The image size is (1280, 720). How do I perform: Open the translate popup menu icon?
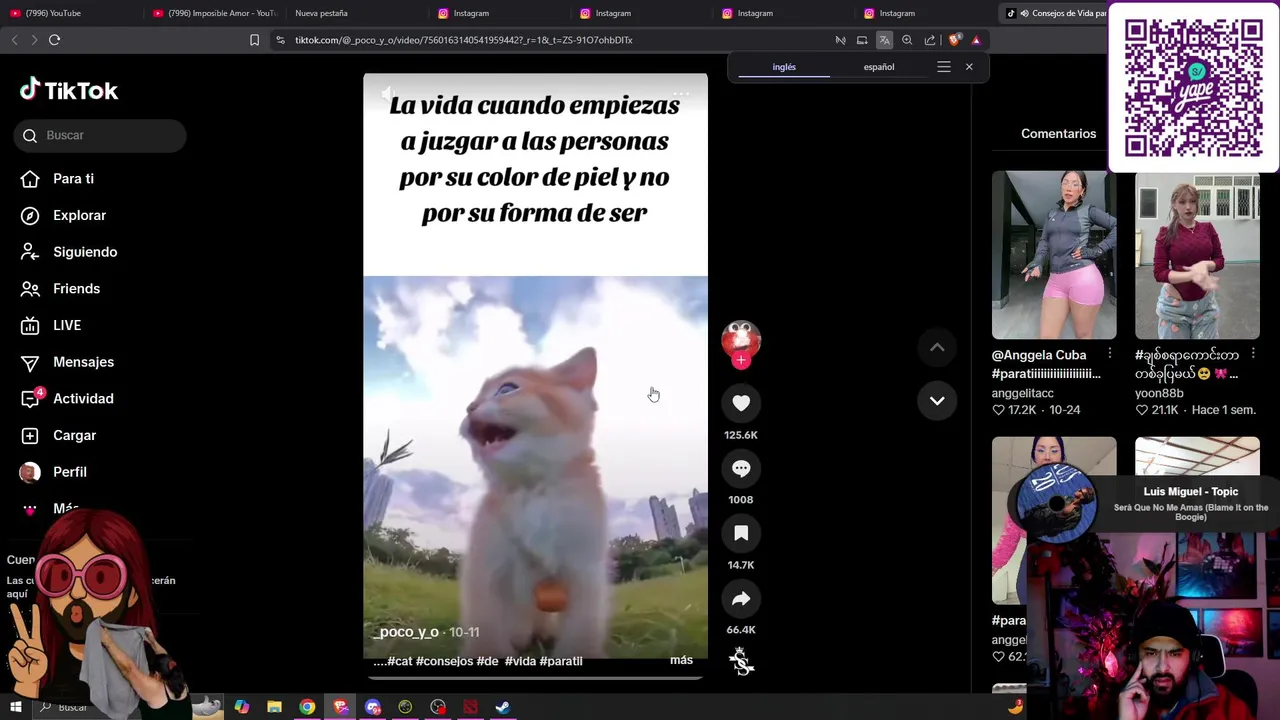[x=943, y=67]
